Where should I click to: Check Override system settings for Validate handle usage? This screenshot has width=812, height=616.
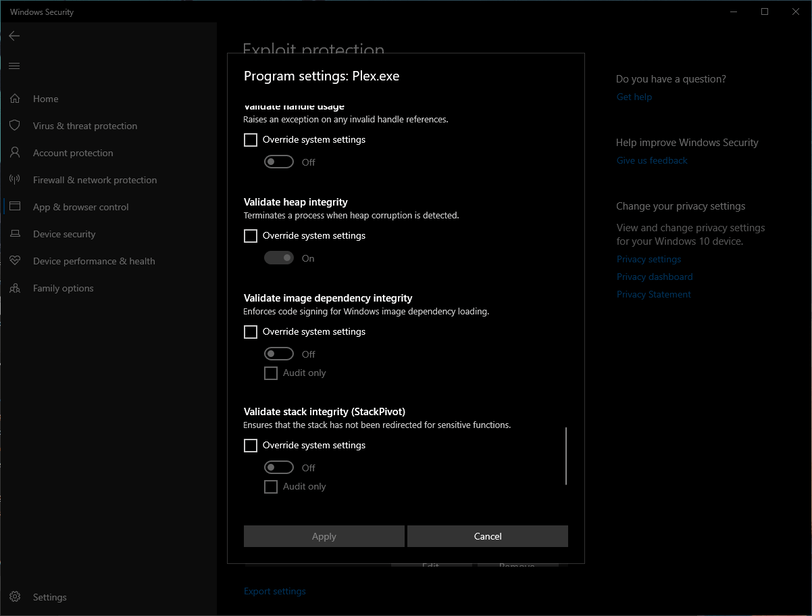(x=250, y=140)
